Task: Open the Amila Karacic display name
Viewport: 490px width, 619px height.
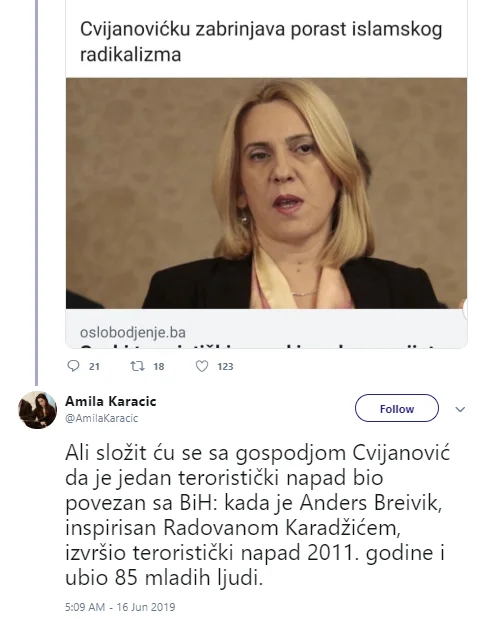Action: 111,401
